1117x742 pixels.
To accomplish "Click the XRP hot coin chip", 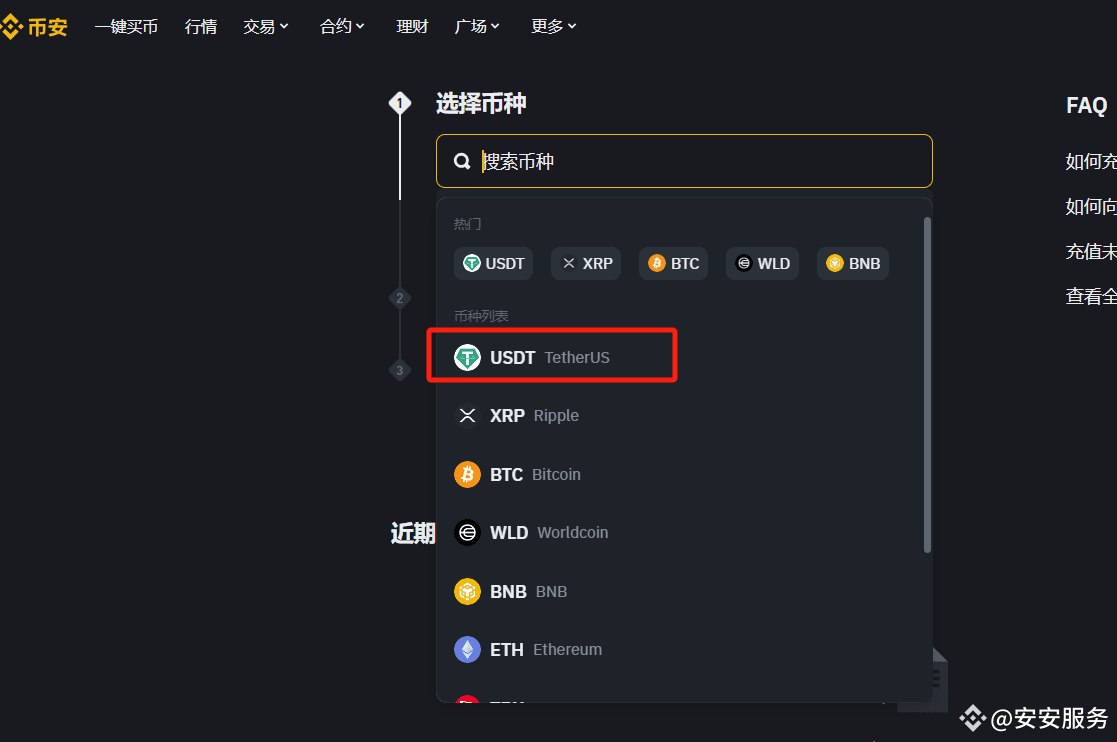I will point(586,263).
